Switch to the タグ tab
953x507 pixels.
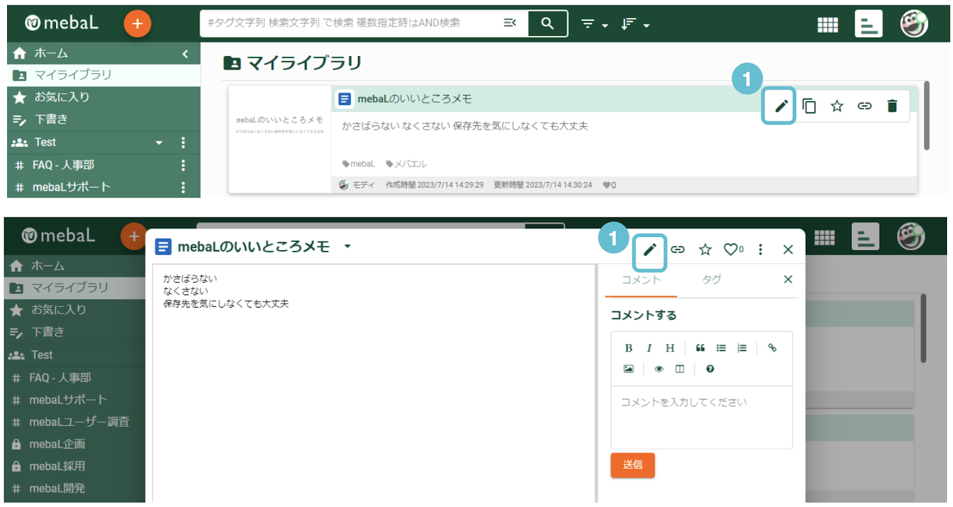[x=711, y=280]
